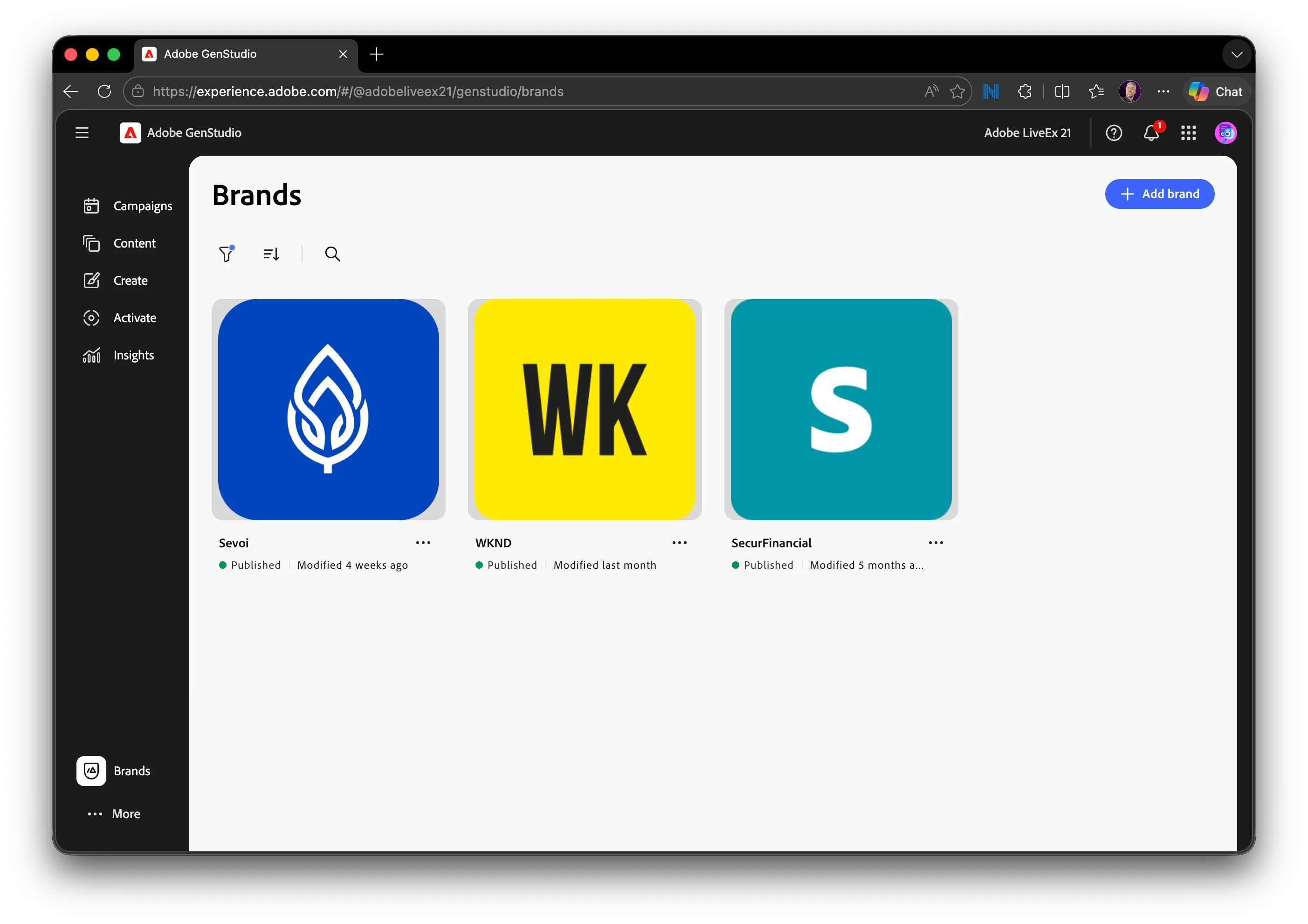Toggle split screen view
1308x924 pixels.
pyautogui.click(x=1062, y=91)
